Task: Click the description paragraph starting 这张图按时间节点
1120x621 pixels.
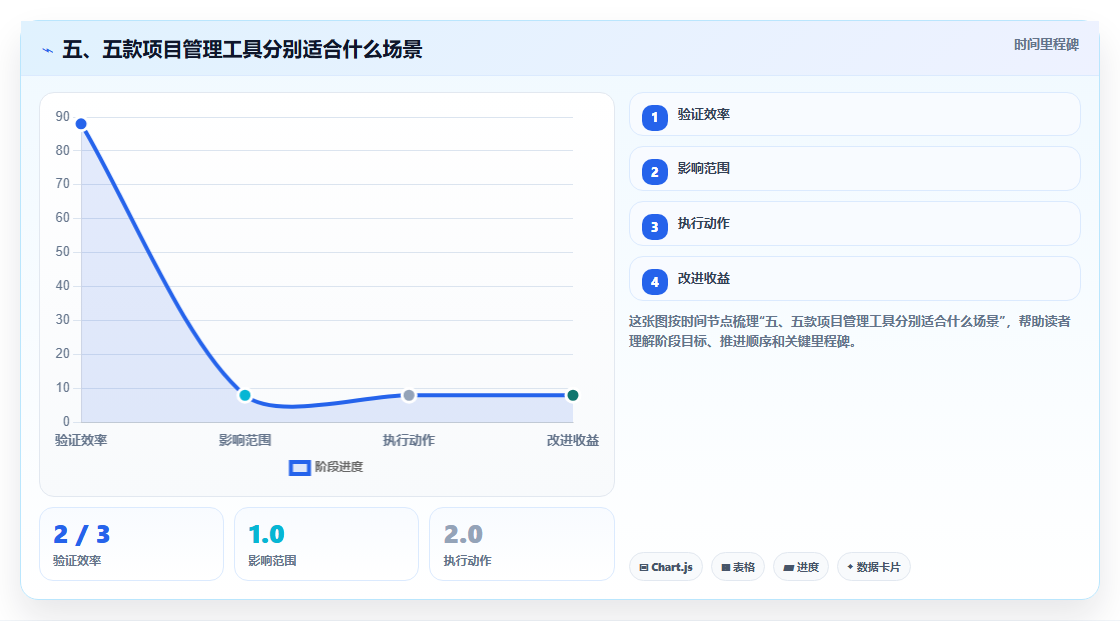Action: pos(850,332)
